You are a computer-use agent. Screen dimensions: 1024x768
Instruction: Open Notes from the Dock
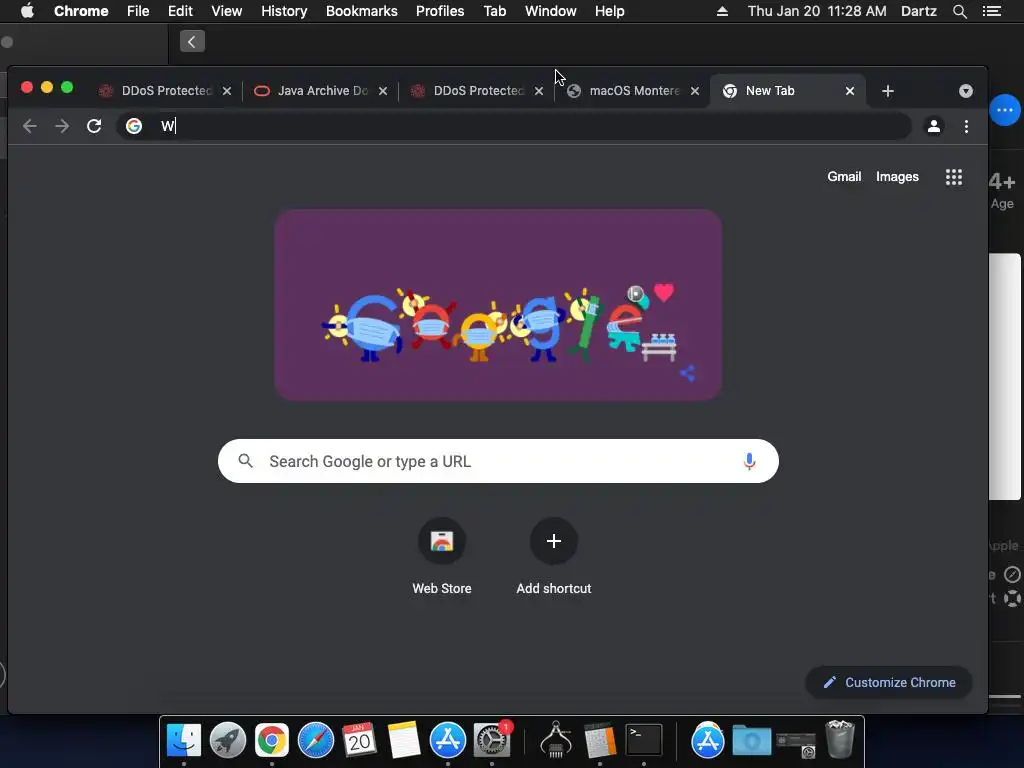click(x=404, y=740)
